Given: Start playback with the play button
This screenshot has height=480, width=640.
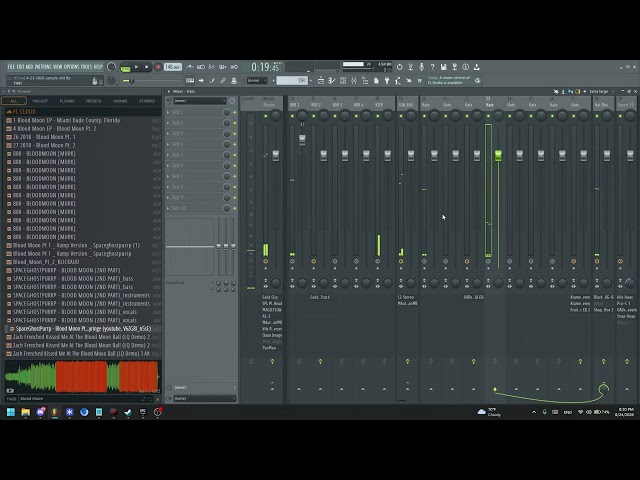Looking at the screenshot, I should pos(136,67).
